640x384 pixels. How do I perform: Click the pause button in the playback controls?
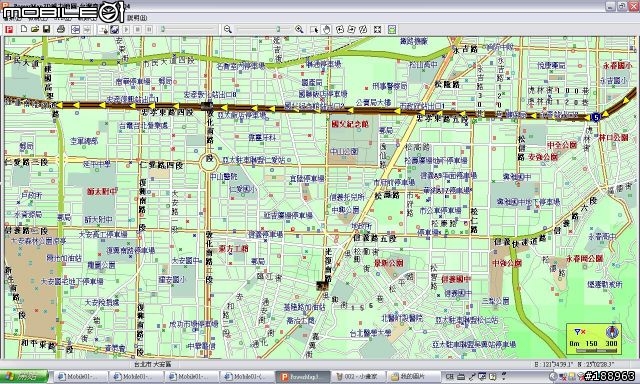(x=149, y=29)
